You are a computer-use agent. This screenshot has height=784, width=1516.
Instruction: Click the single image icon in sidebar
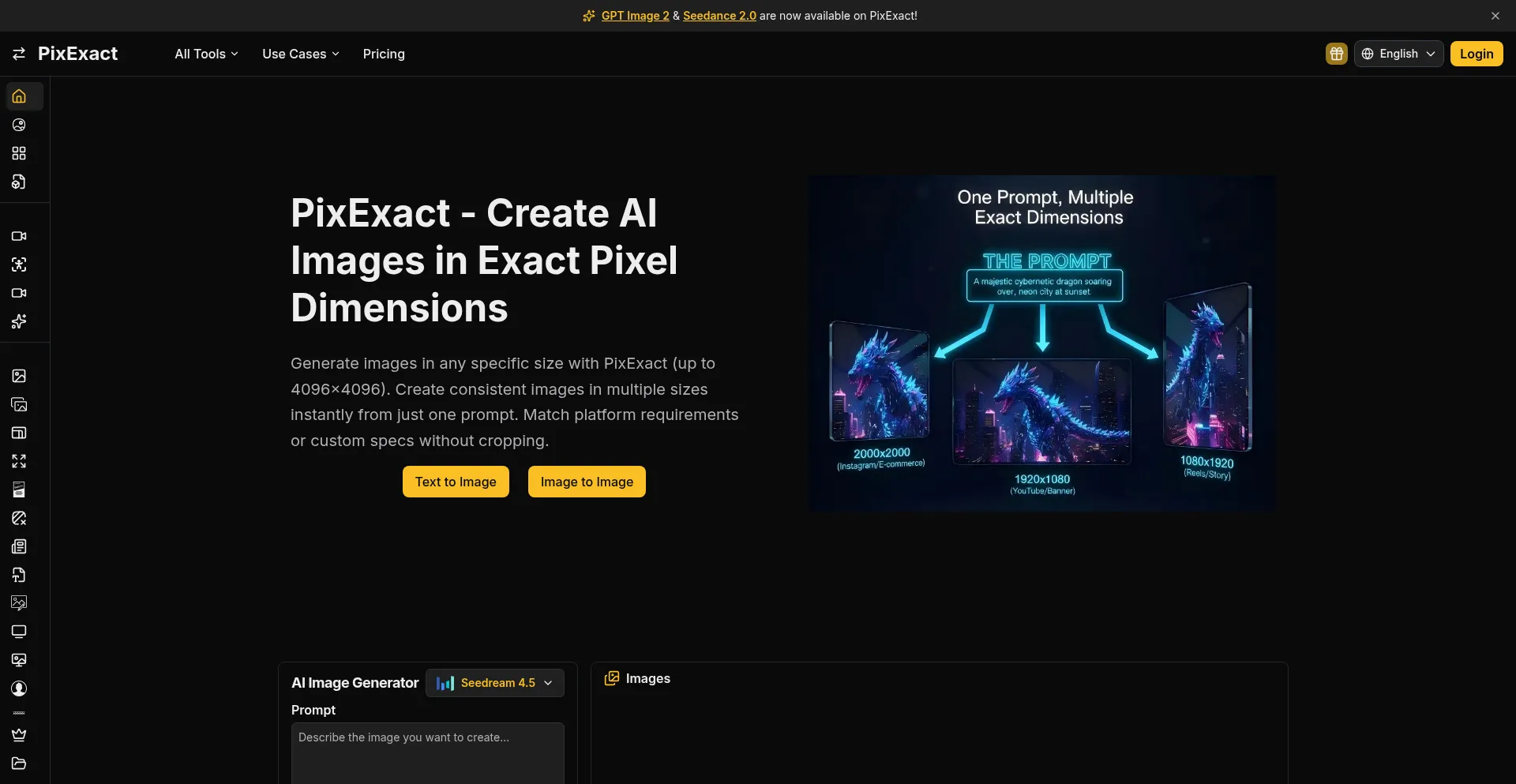(19, 376)
